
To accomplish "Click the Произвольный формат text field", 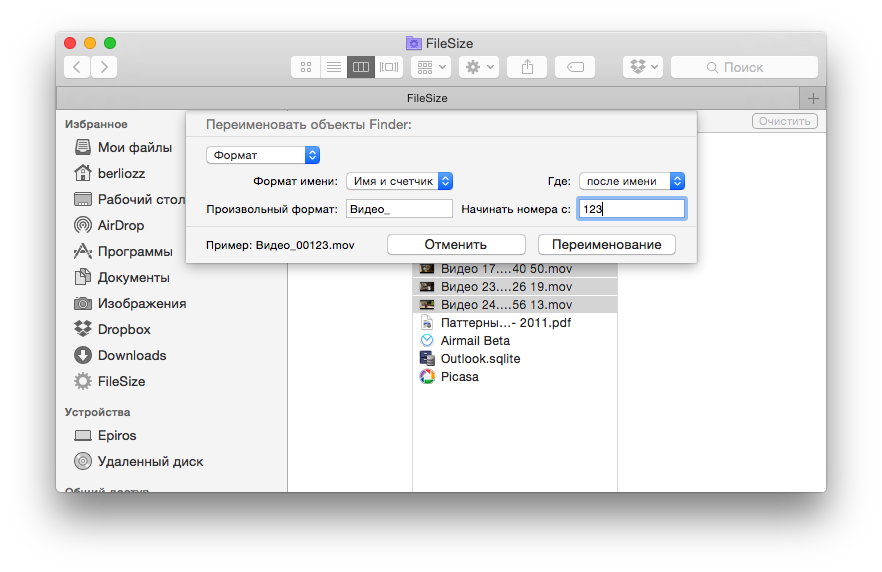I will coord(399,208).
